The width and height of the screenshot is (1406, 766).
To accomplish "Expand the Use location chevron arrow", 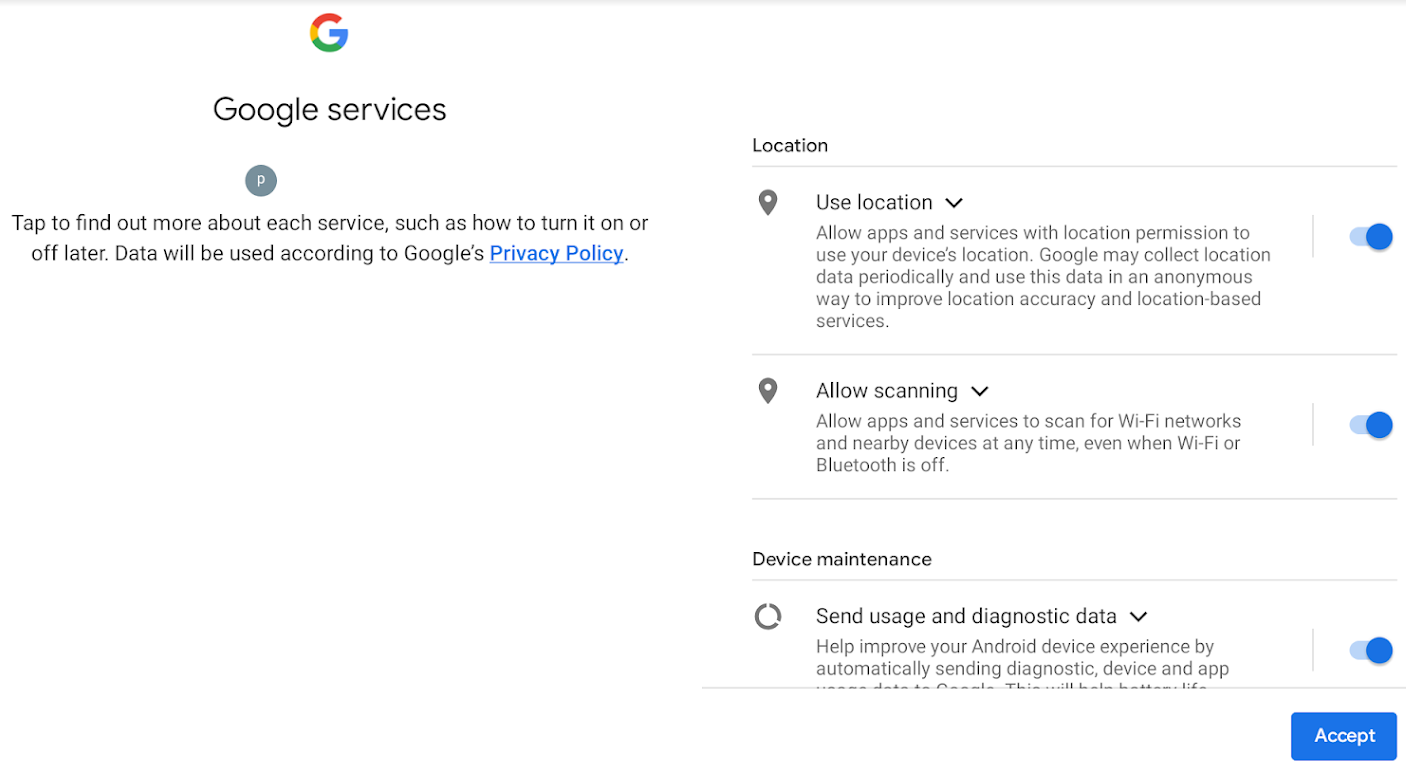I will pyautogui.click(x=954, y=203).
